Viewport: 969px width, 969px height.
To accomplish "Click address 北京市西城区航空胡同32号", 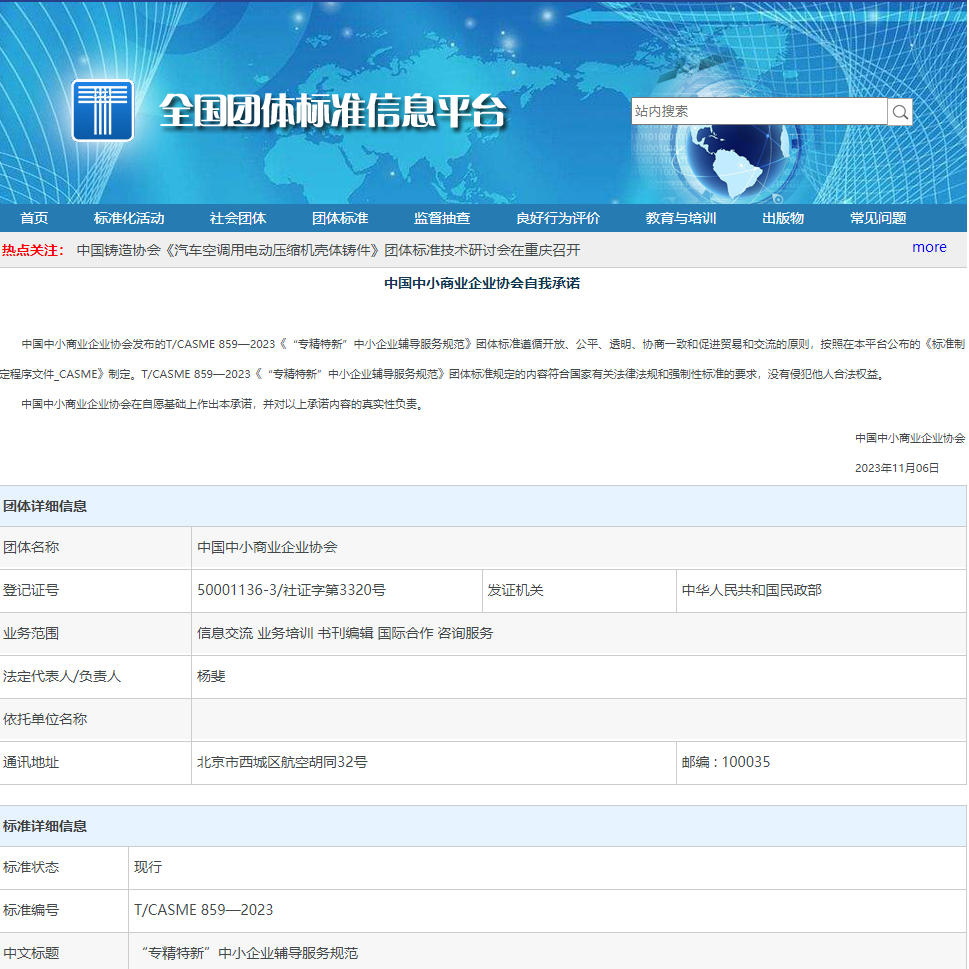I will (x=282, y=762).
